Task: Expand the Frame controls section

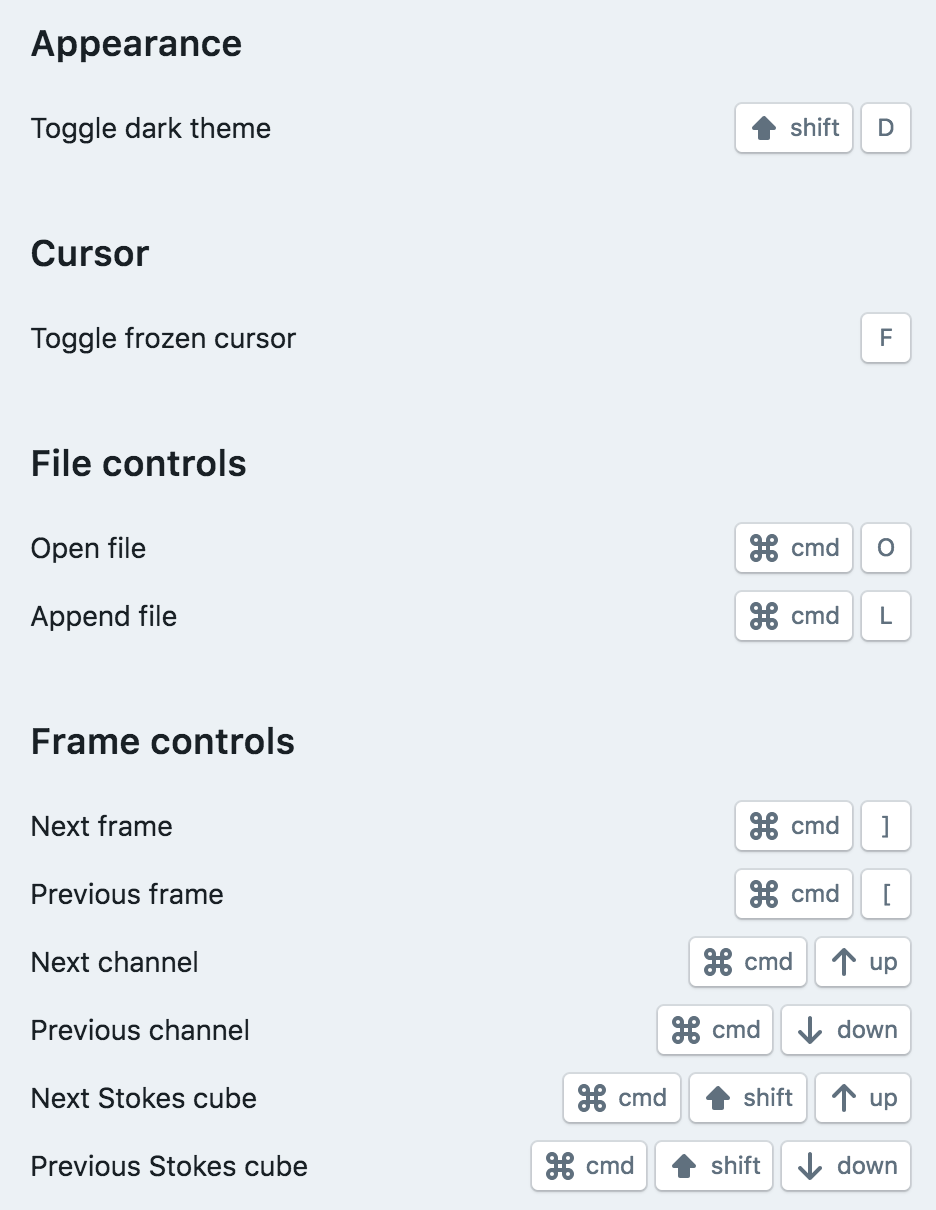Action: tap(163, 741)
